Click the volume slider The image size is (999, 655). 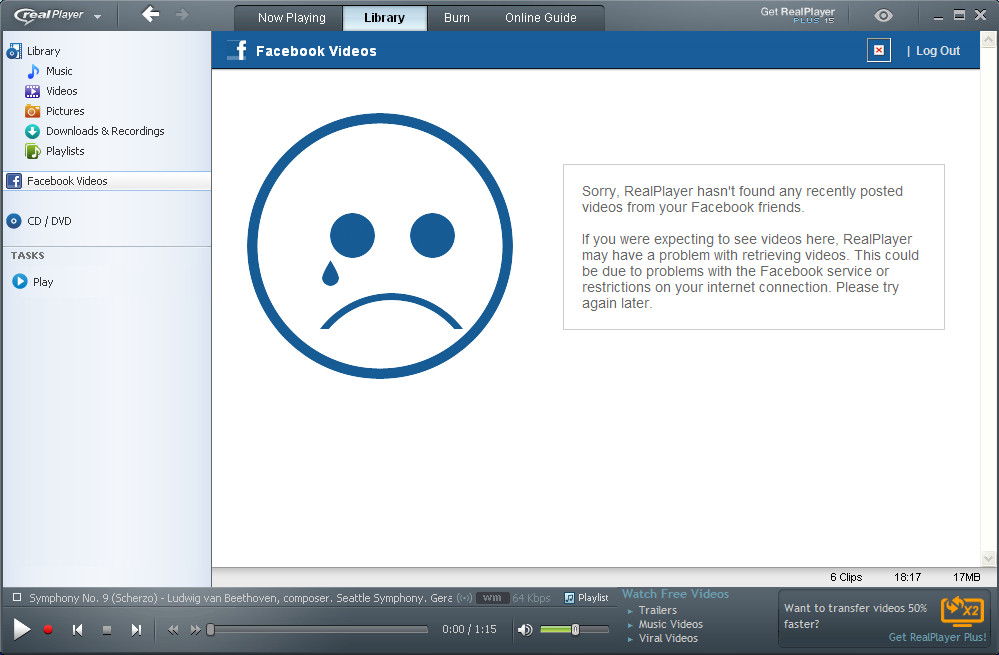tap(574, 630)
